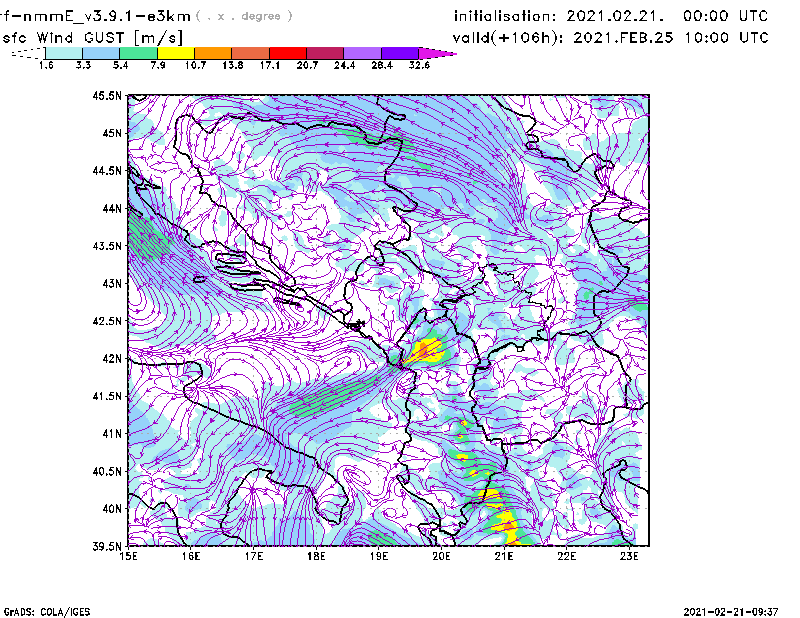This screenshot has height=618, width=800.
Task: Select the violet 28.4–32.6 legend swatch
Action: (400, 53)
